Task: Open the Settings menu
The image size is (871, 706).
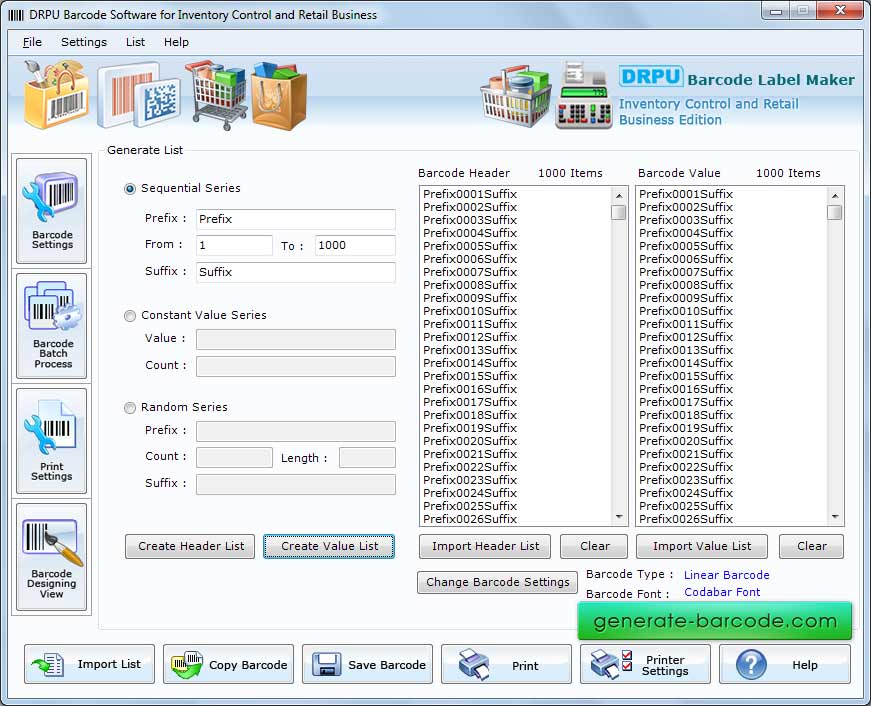Action: tap(84, 42)
